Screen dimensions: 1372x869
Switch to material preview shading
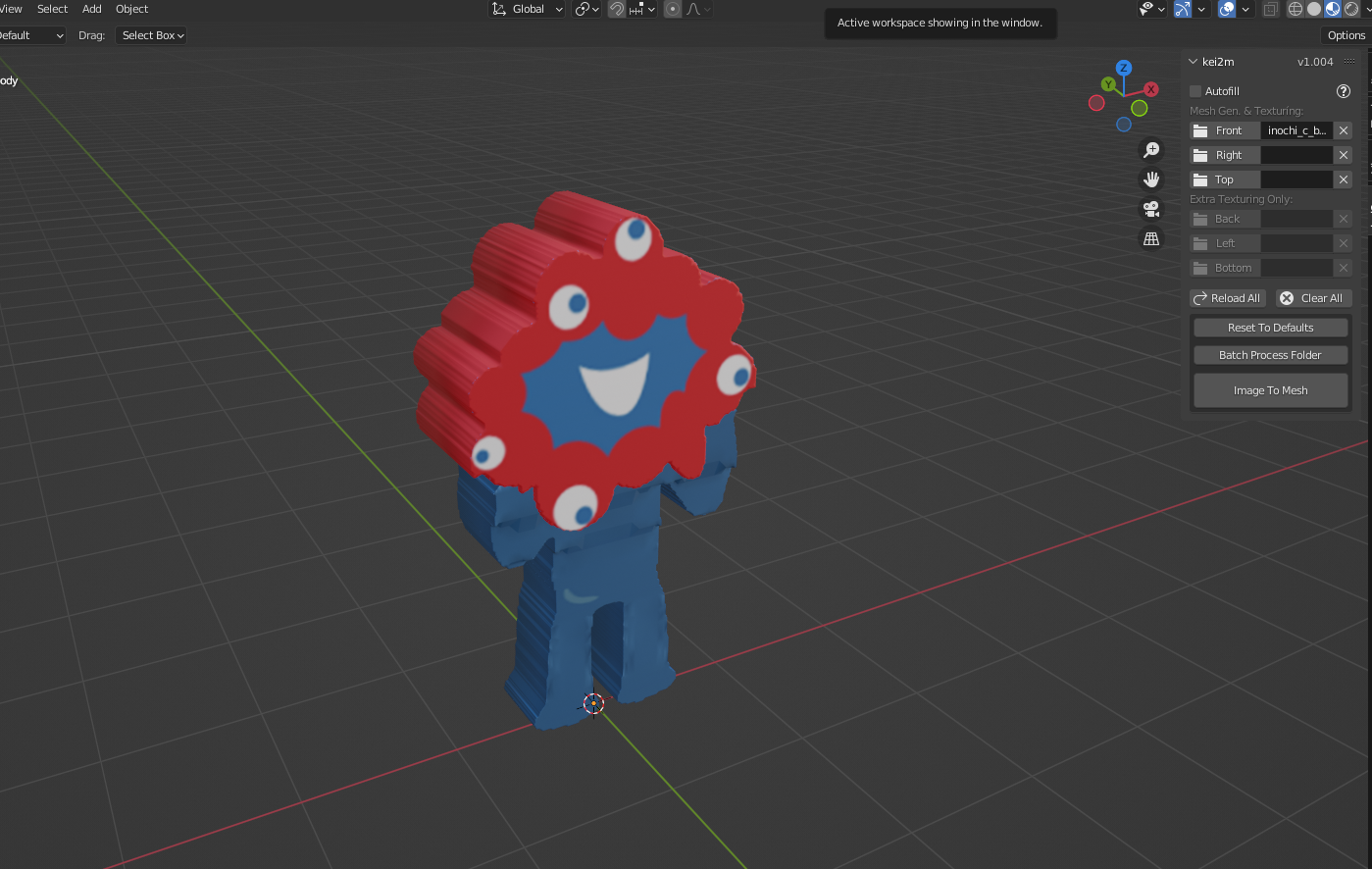[1333, 9]
